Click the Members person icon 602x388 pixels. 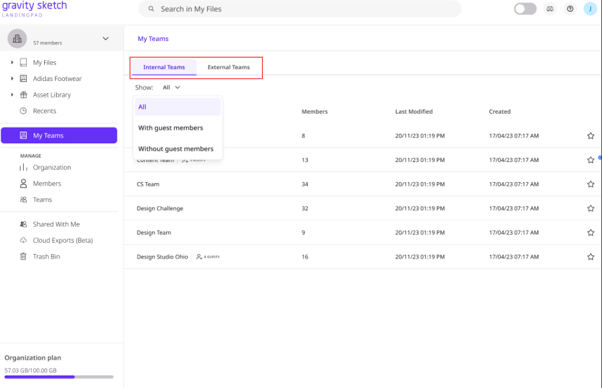[23, 183]
